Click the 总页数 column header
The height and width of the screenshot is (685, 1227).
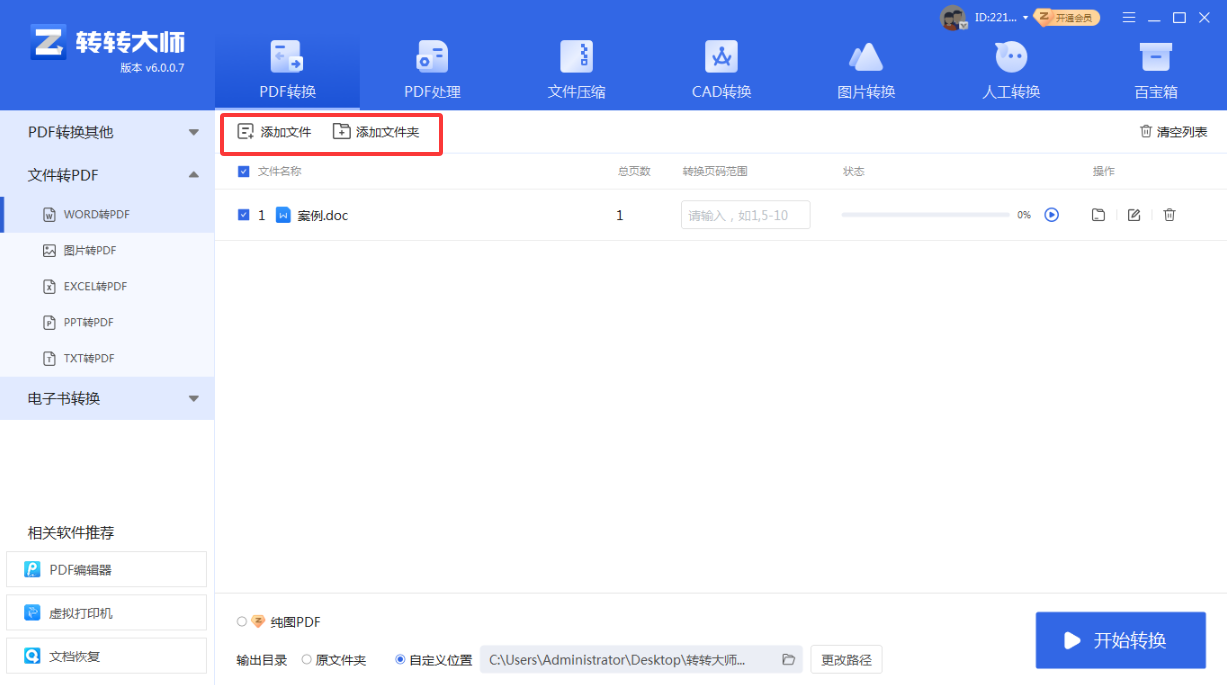tap(634, 172)
